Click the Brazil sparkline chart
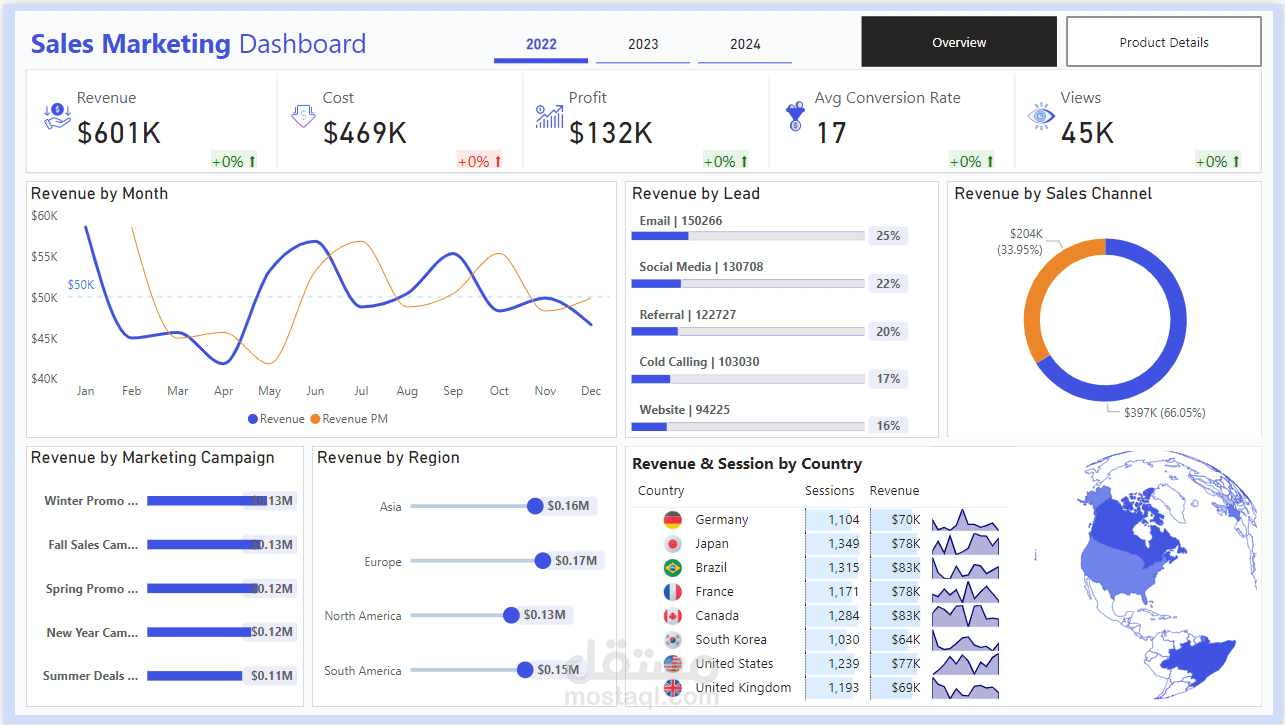 [x=964, y=567]
